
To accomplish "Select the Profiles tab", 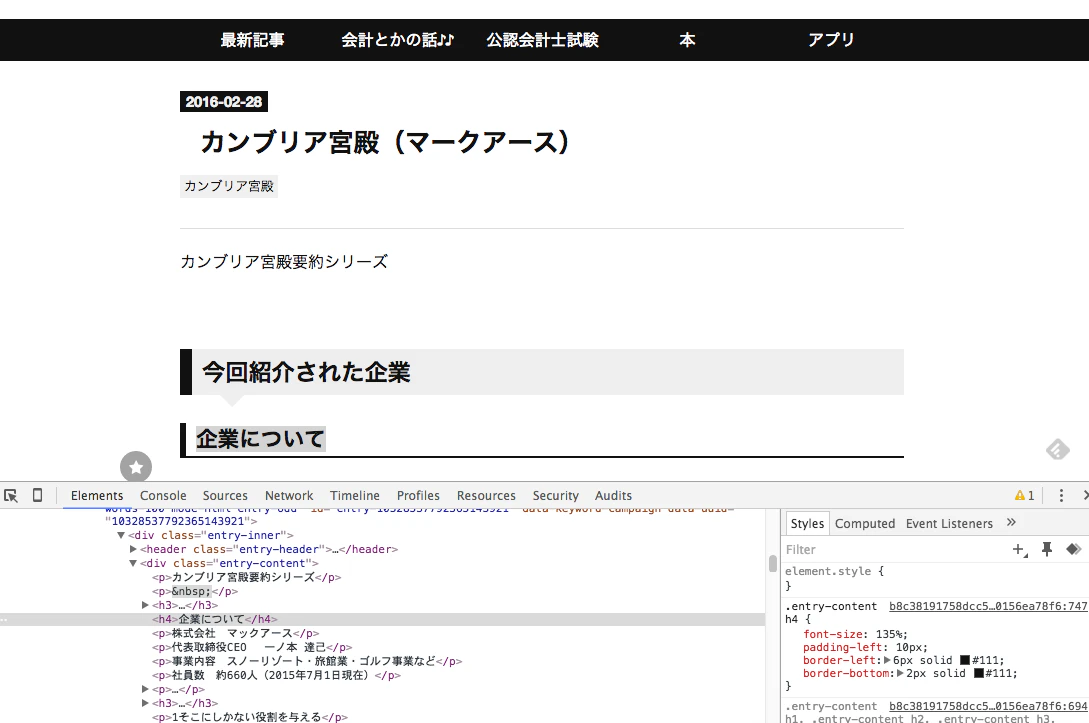I will [x=418, y=495].
